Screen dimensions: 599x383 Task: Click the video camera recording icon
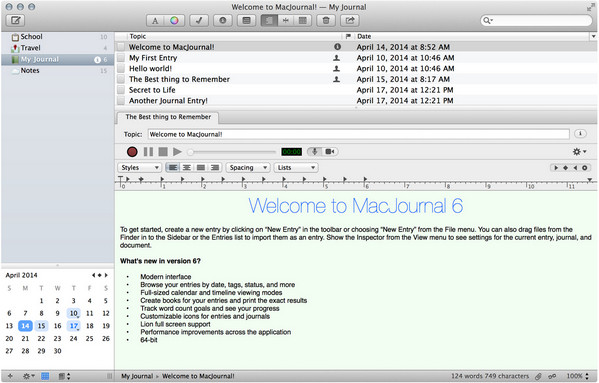point(330,152)
